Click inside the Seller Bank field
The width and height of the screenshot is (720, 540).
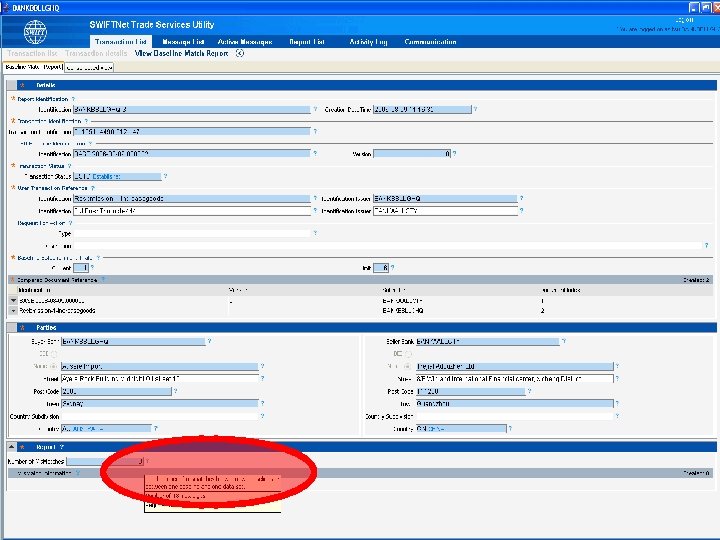488,341
